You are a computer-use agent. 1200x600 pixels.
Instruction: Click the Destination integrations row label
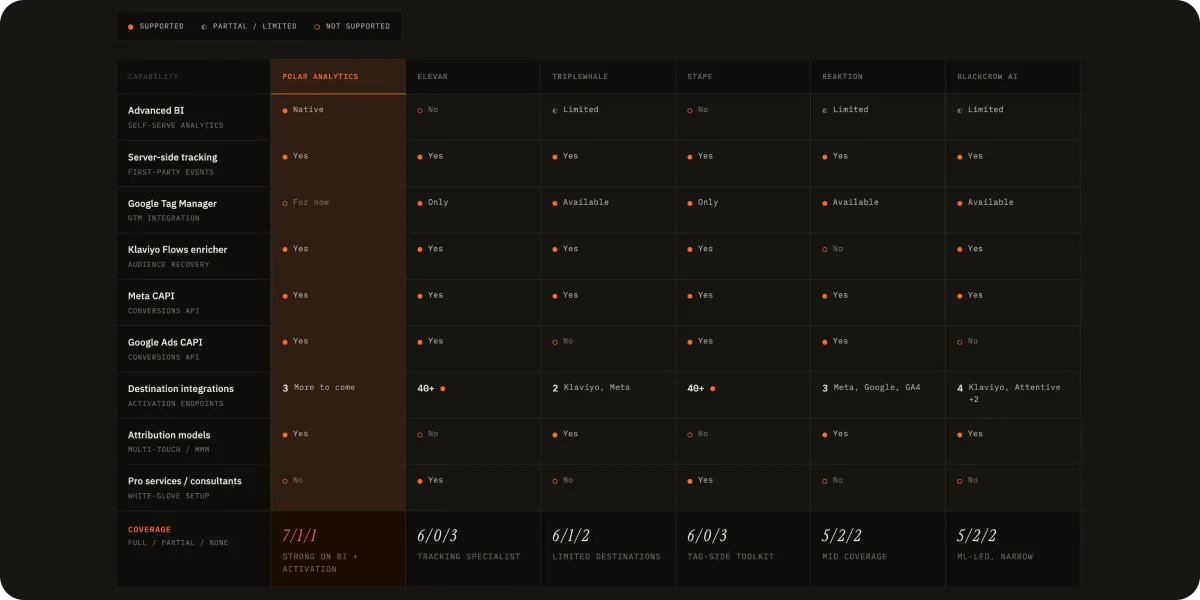[x=181, y=388]
